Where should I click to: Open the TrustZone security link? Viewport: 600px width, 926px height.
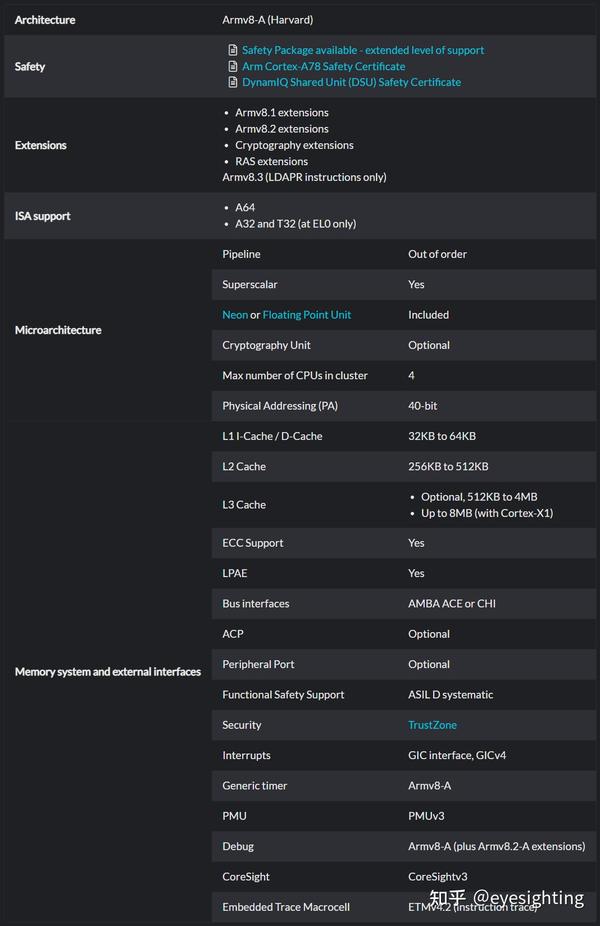point(432,725)
